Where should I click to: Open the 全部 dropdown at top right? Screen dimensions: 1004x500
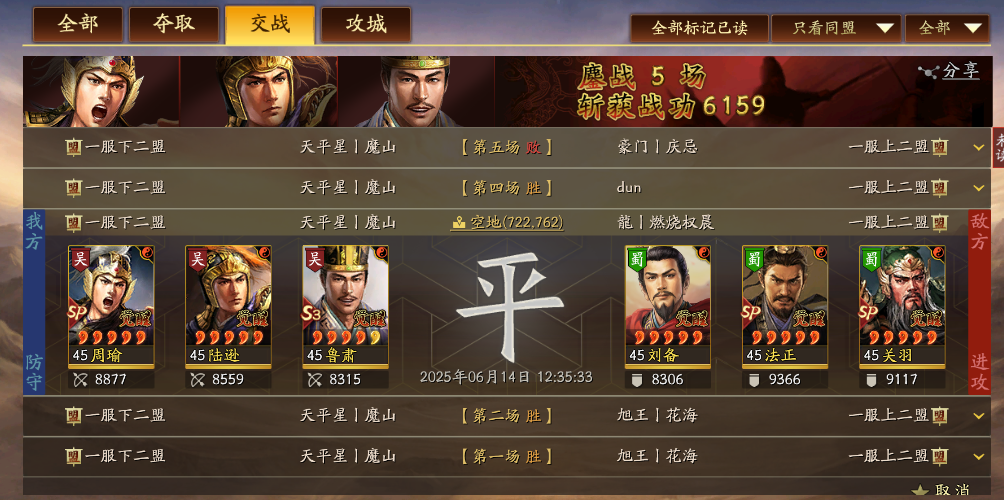point(947,28)
